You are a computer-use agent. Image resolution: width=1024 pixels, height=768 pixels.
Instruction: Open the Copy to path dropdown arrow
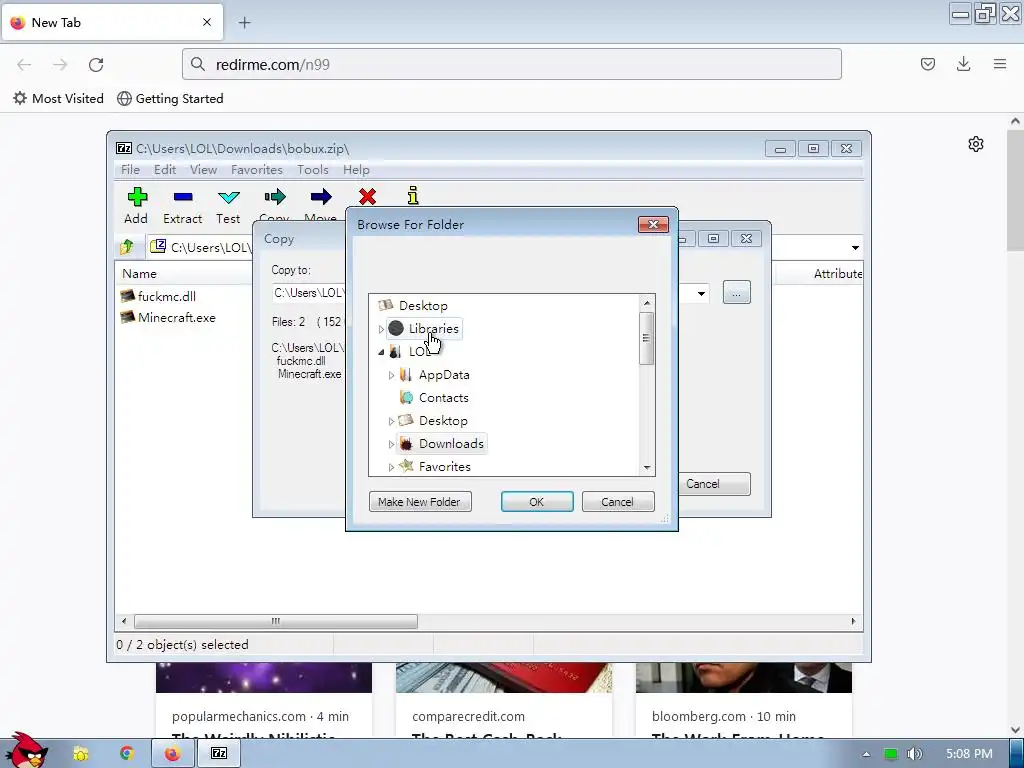pos(701,293)
